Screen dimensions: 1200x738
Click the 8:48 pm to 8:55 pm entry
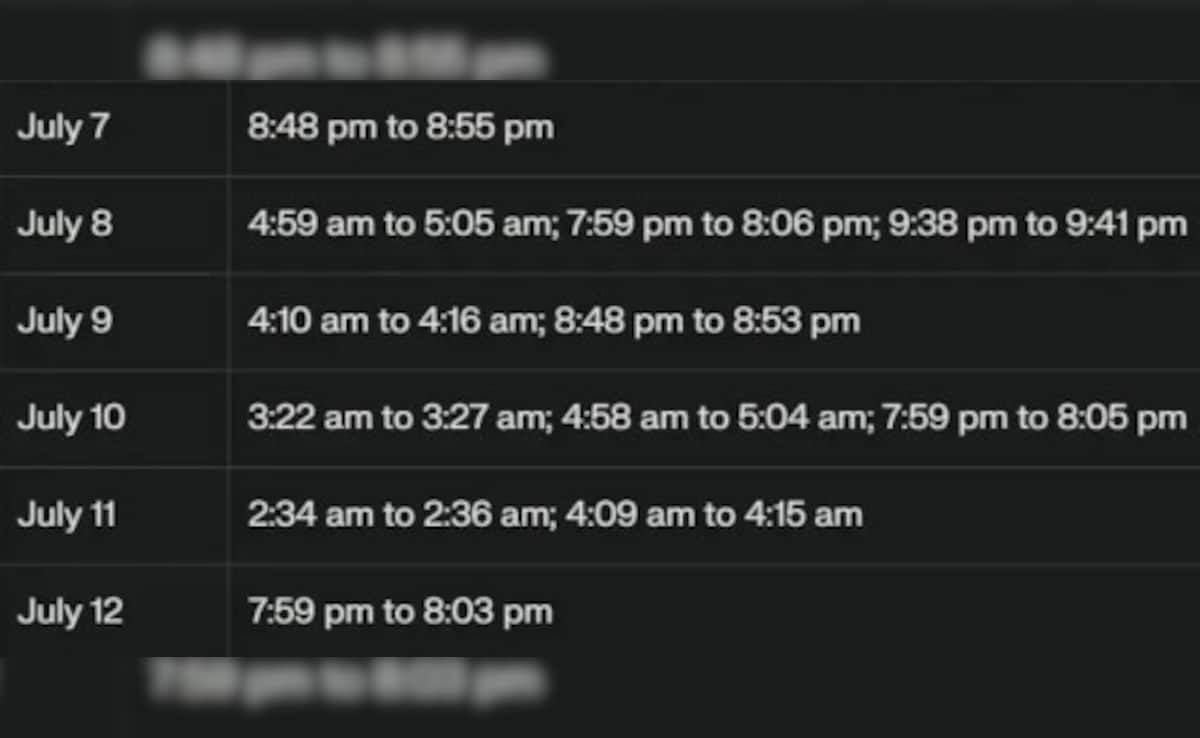(x=400, y=128)
